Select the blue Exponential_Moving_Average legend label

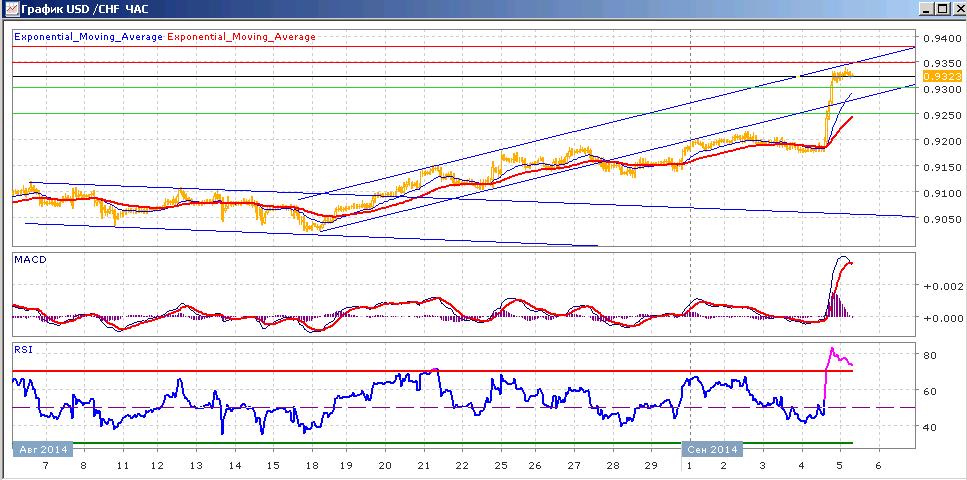(89, 36)
